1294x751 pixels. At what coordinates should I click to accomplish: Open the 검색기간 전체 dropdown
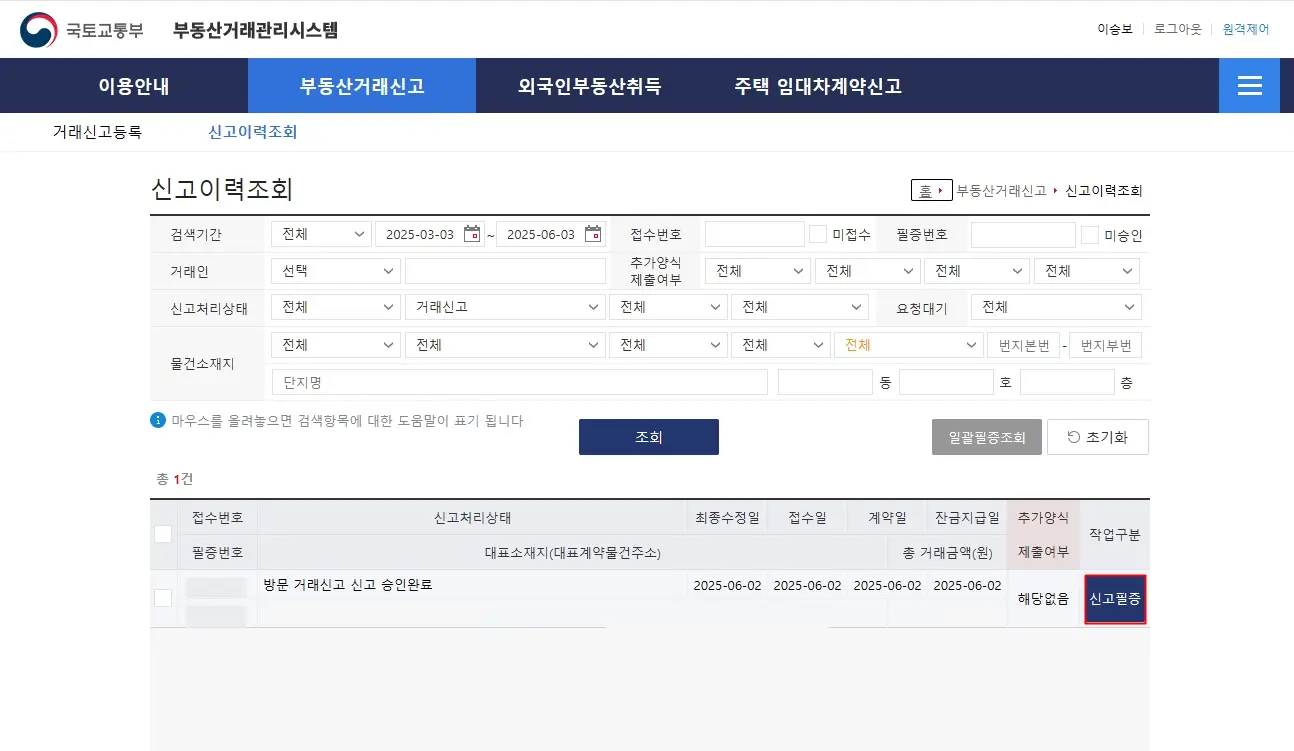(x=320, y=233)
